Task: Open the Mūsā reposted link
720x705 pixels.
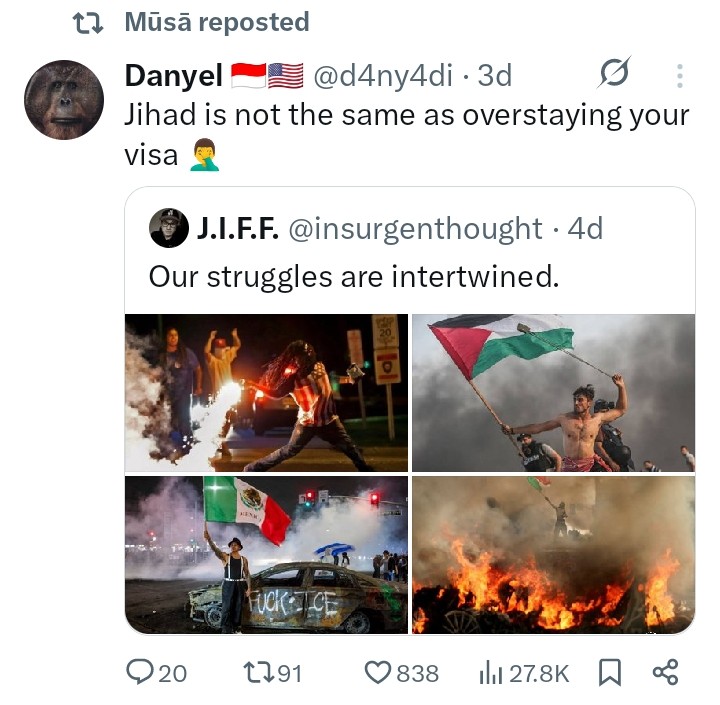Action: pyautogui.click(x=217, y=22)
